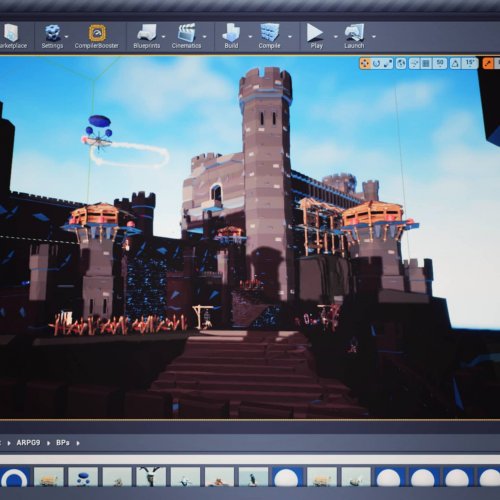Expand the Cinematics dropdown arrow
The image size is (500, 500).
pos(205,37)
